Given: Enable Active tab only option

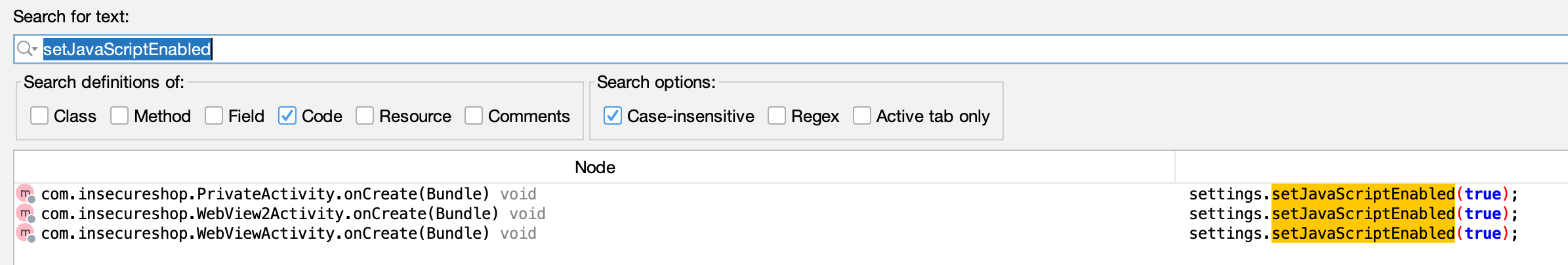Looking at the screenshot, I should click(862, 116).
